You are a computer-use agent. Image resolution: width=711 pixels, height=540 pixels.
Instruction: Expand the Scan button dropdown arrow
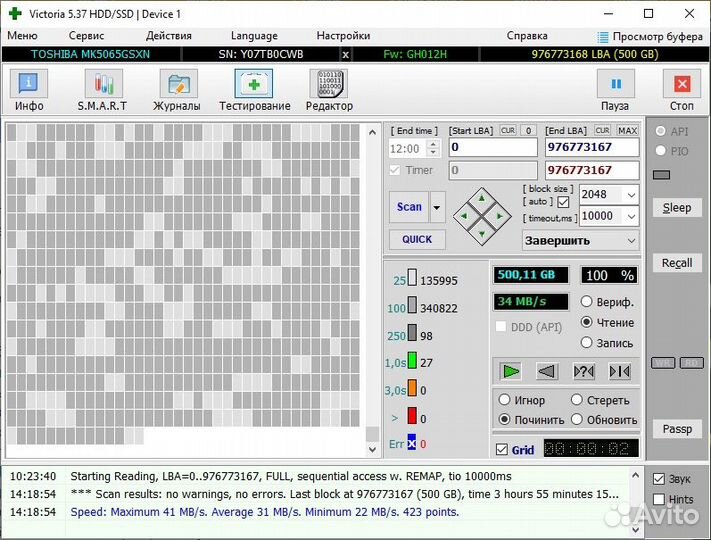pyautogui.click(x=437, y=207)
